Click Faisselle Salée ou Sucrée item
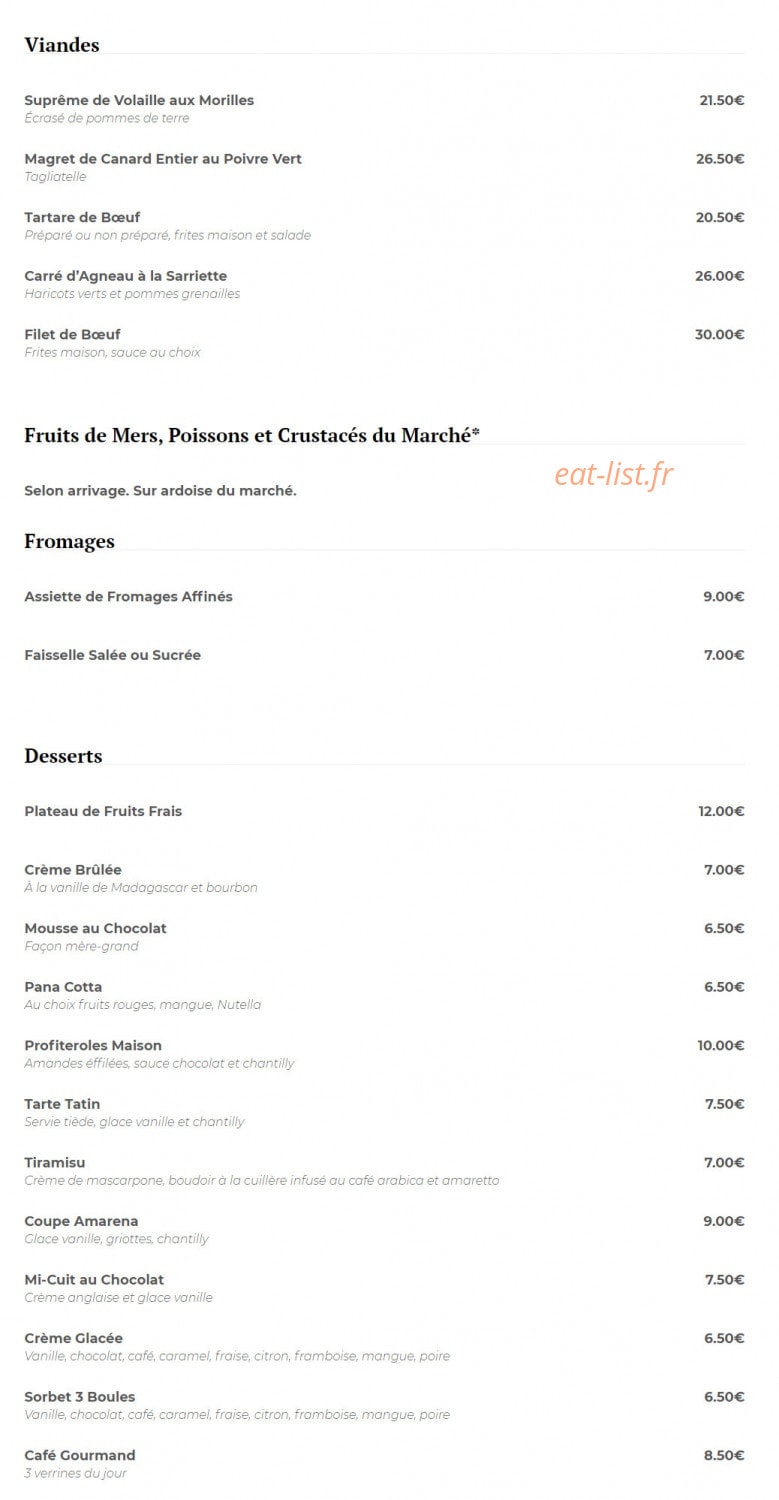Screen dimensions: 779x1500 [x=113, y=655]
